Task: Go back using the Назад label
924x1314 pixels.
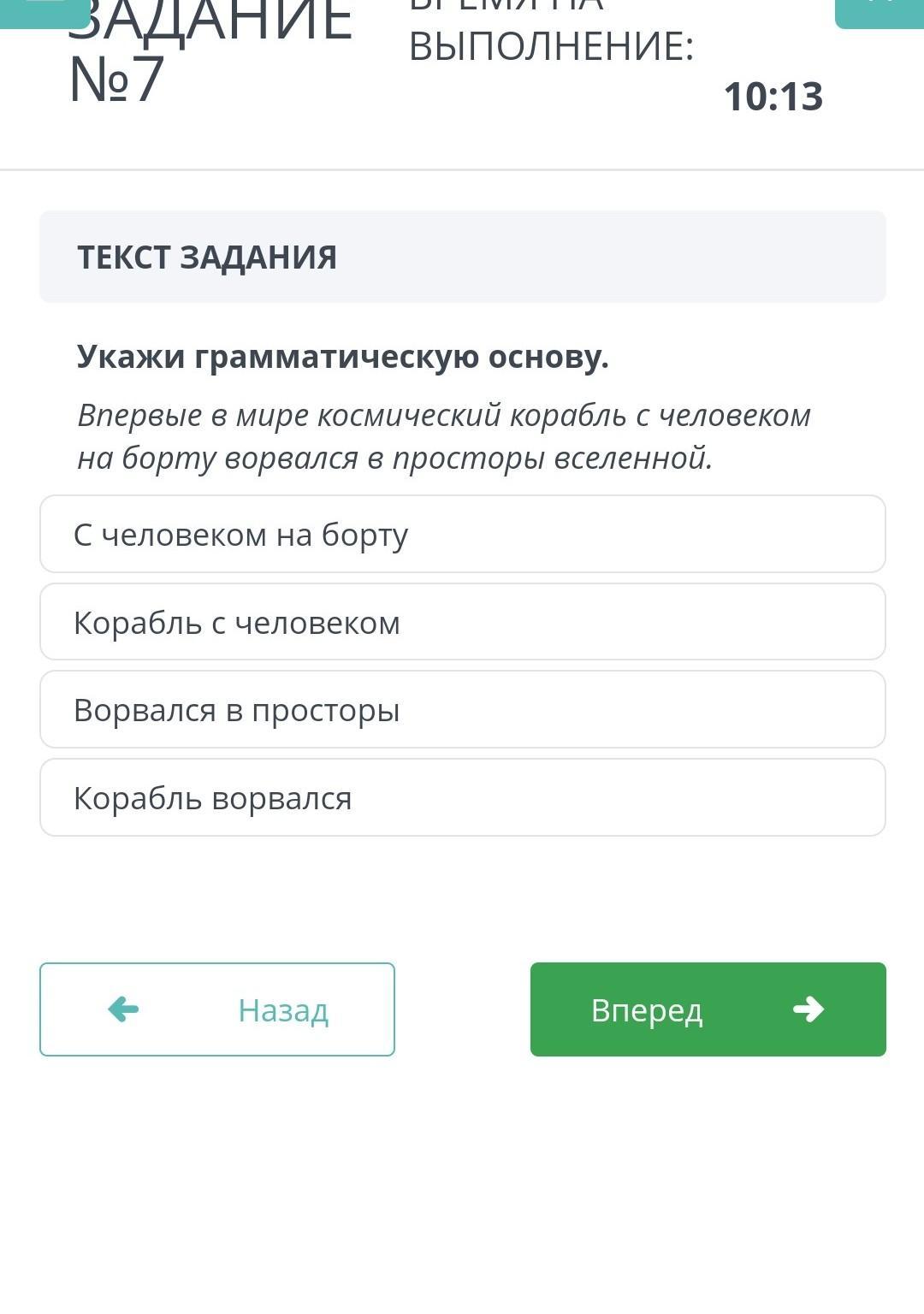Action: pos(282,1010)
